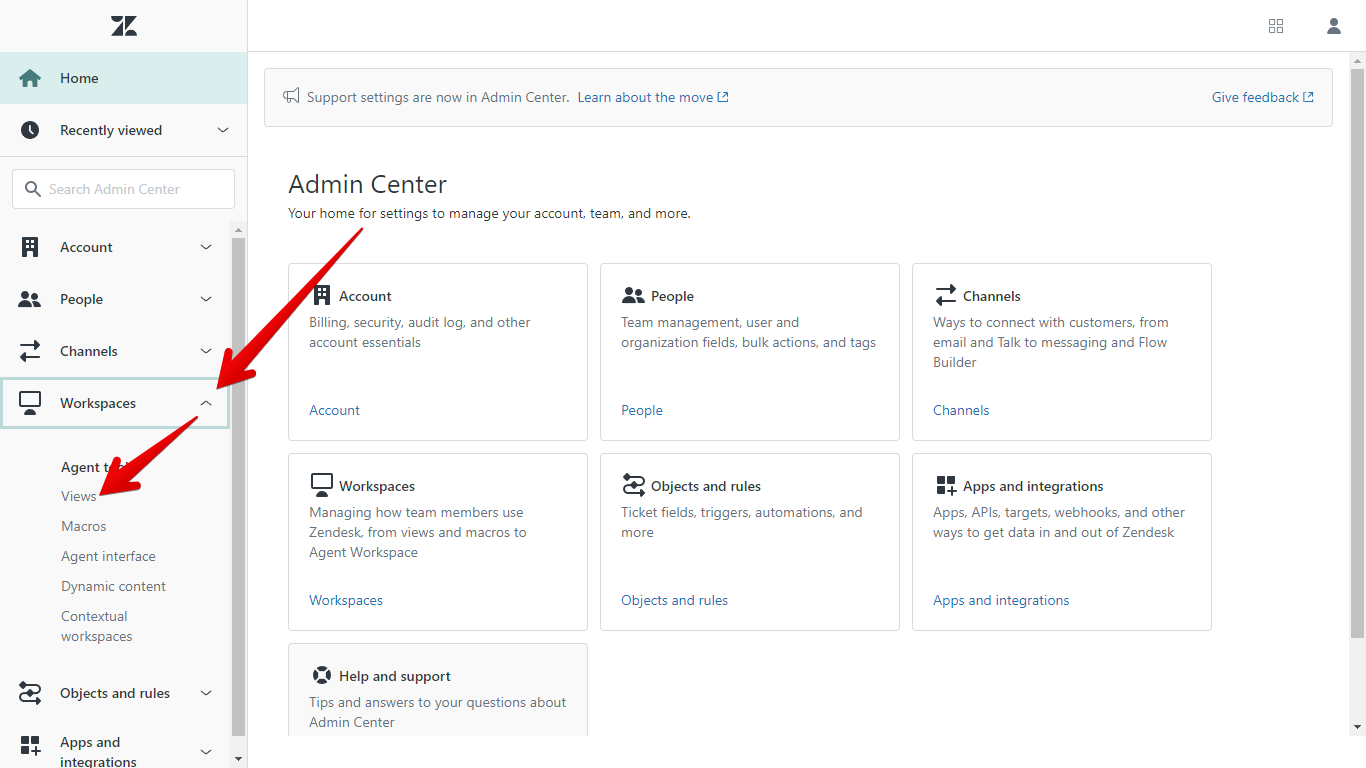Open Dynamic content page
The height and width of the screenshot is (768, 1366).
pyautogui.click(x=113, y=586)
